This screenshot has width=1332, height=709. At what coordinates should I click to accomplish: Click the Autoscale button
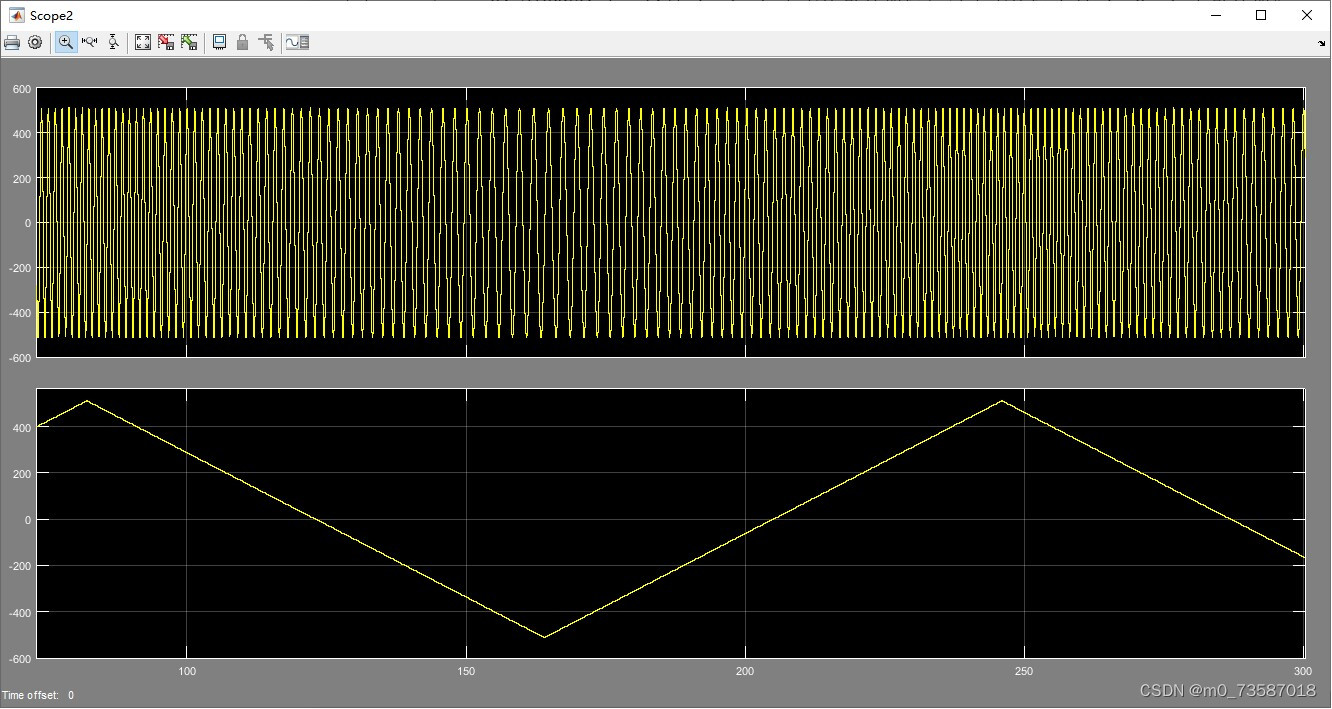143,42
